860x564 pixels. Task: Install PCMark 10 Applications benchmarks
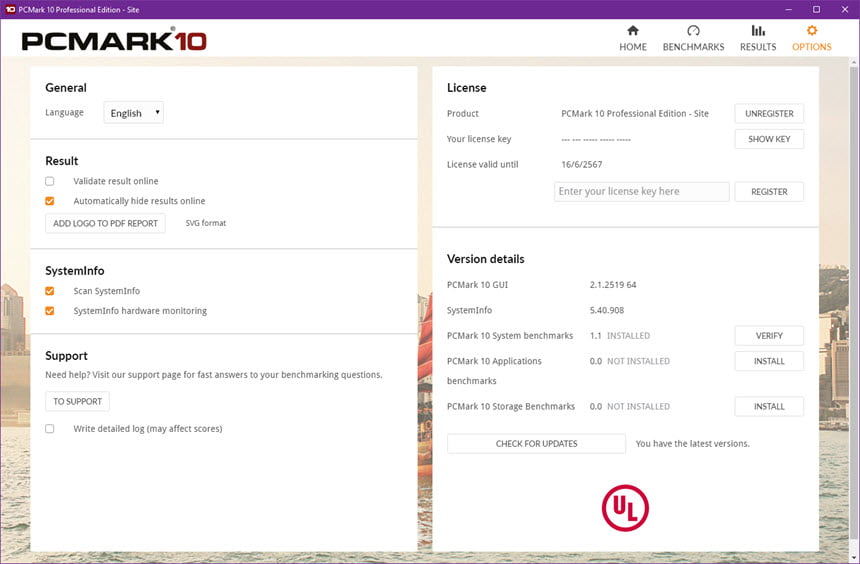pos(769,361)
